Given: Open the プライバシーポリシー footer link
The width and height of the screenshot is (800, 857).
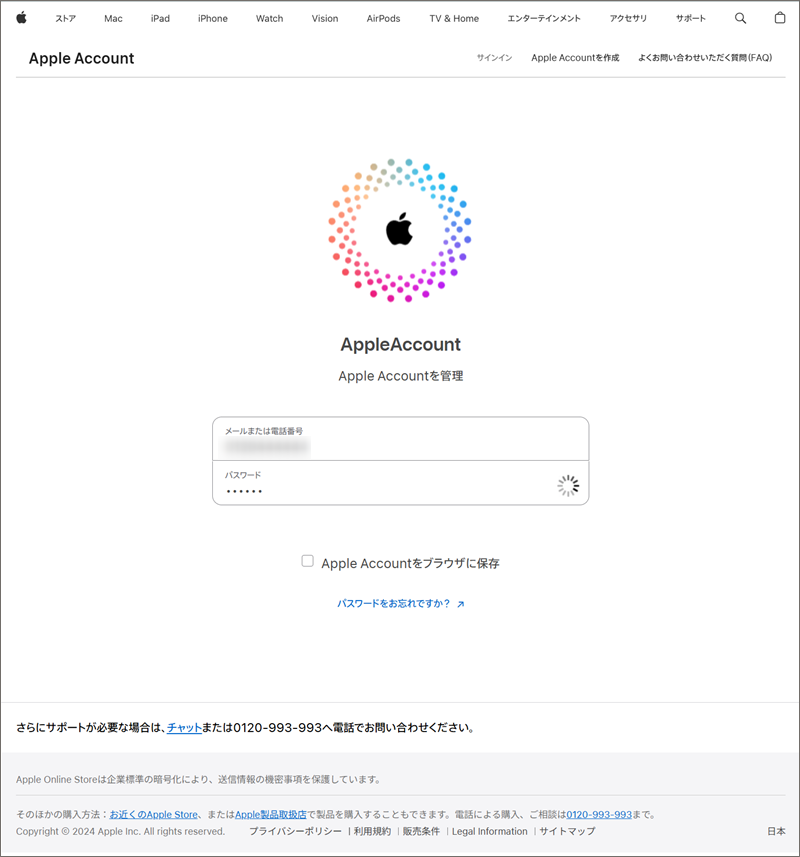Looking at the screenshot, I should [x=295, y=831].
